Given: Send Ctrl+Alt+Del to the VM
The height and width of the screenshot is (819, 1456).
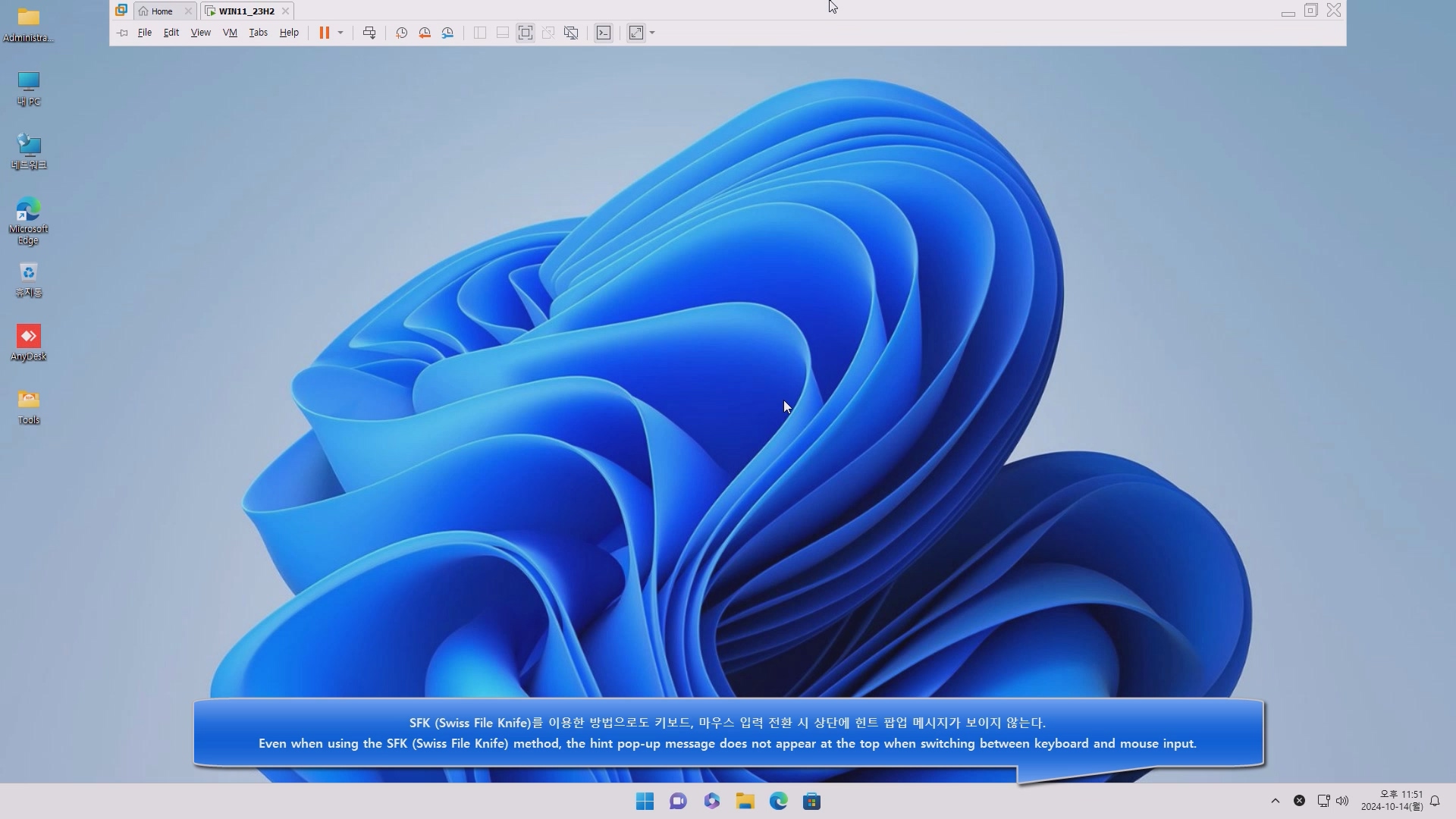Looking at the screenshot, I should coord(369,33).
